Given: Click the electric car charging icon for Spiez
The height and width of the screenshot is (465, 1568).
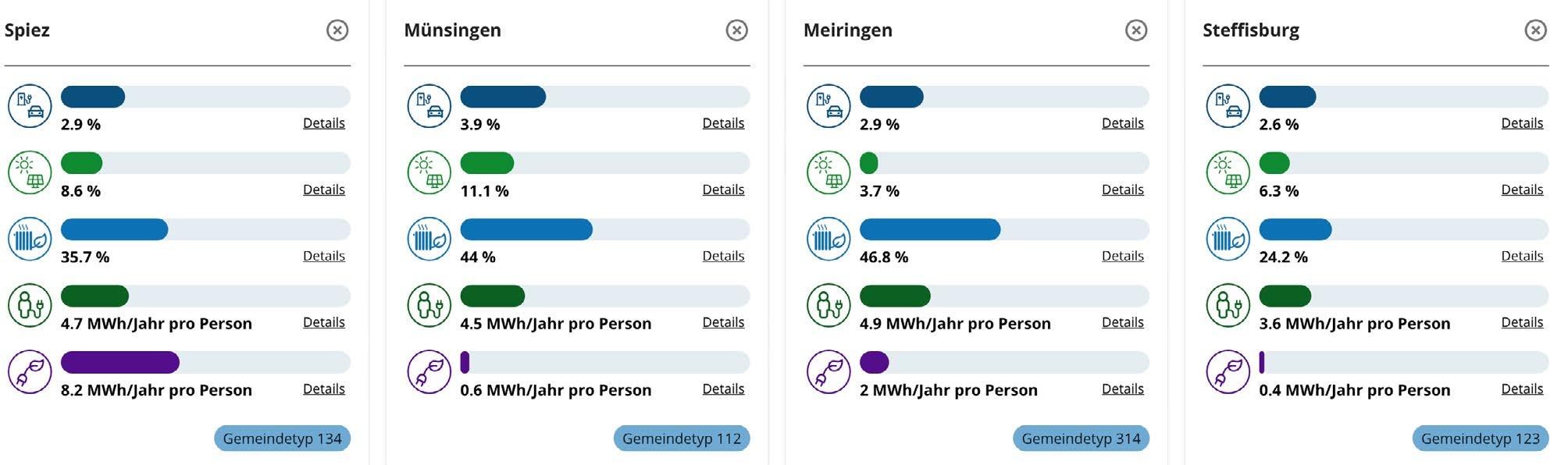Looking at the screenshot, I should (x=30, y=106).
